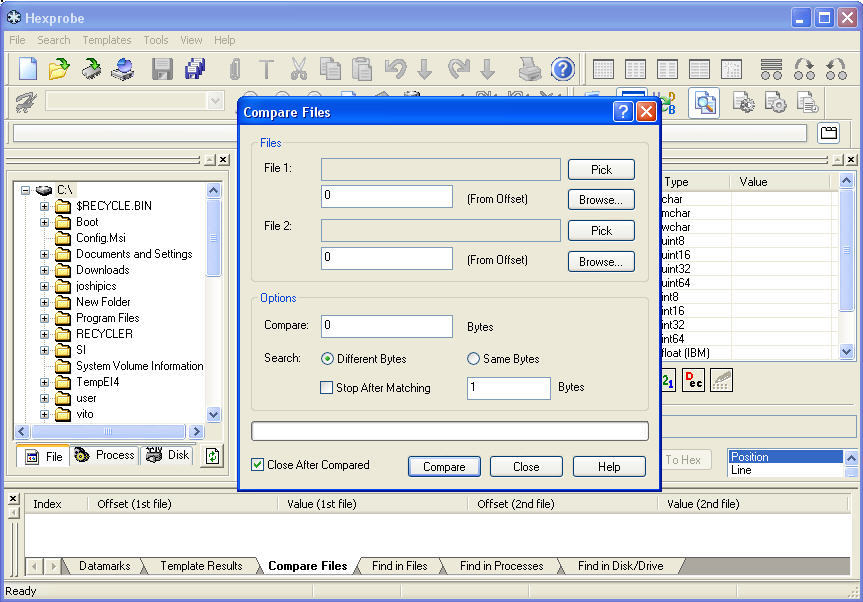The width and height of the screenshot is (863, 602).
Task: Click the pen script icon in the second toolbar
Action: [26, 102]
